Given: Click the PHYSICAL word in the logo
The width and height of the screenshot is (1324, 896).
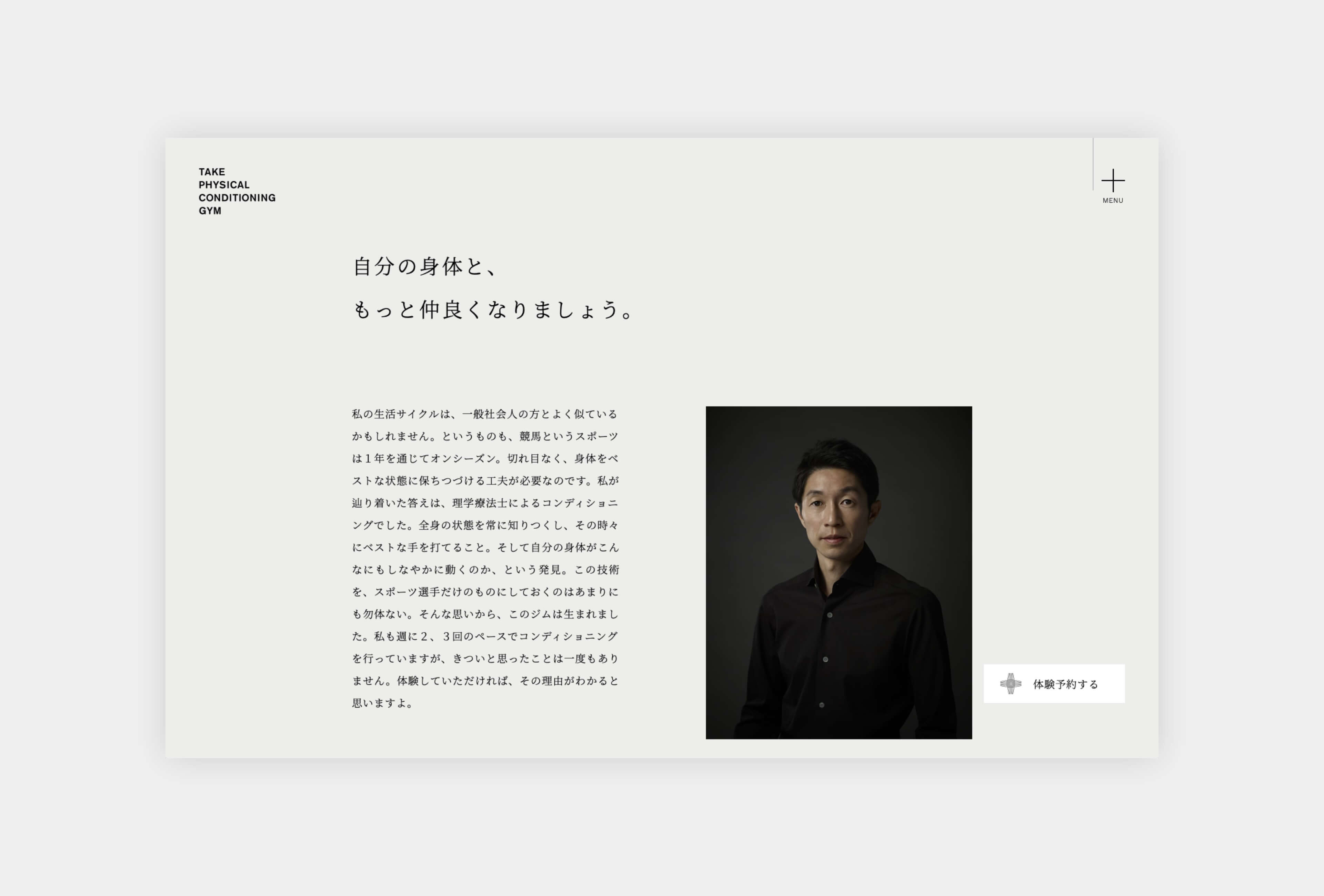Looking at the screenshot, I should [x=224, y=185].
